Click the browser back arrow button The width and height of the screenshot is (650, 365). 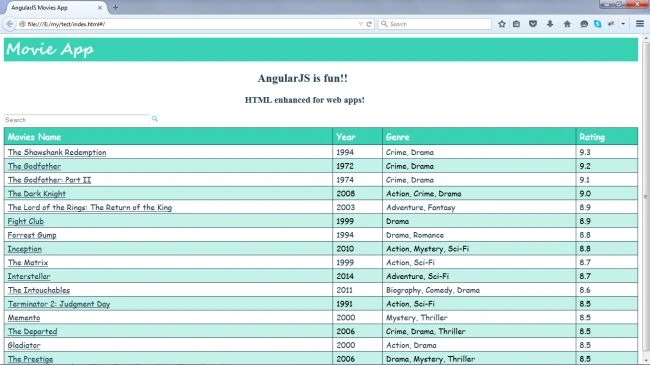[x=10, y=24]
